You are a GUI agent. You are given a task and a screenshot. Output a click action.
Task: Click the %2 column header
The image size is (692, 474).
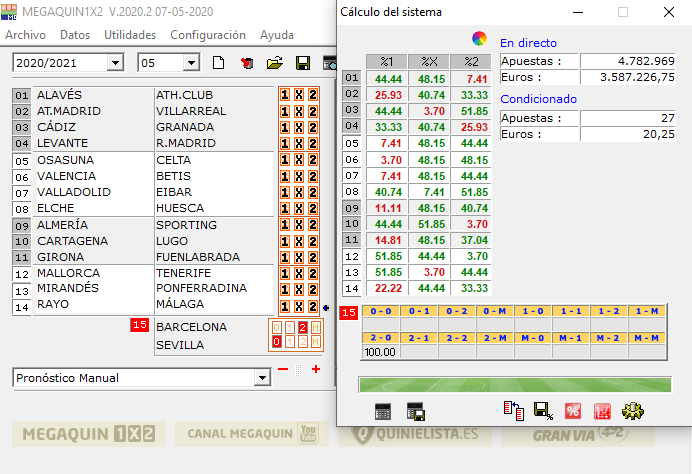pos(471,61)
